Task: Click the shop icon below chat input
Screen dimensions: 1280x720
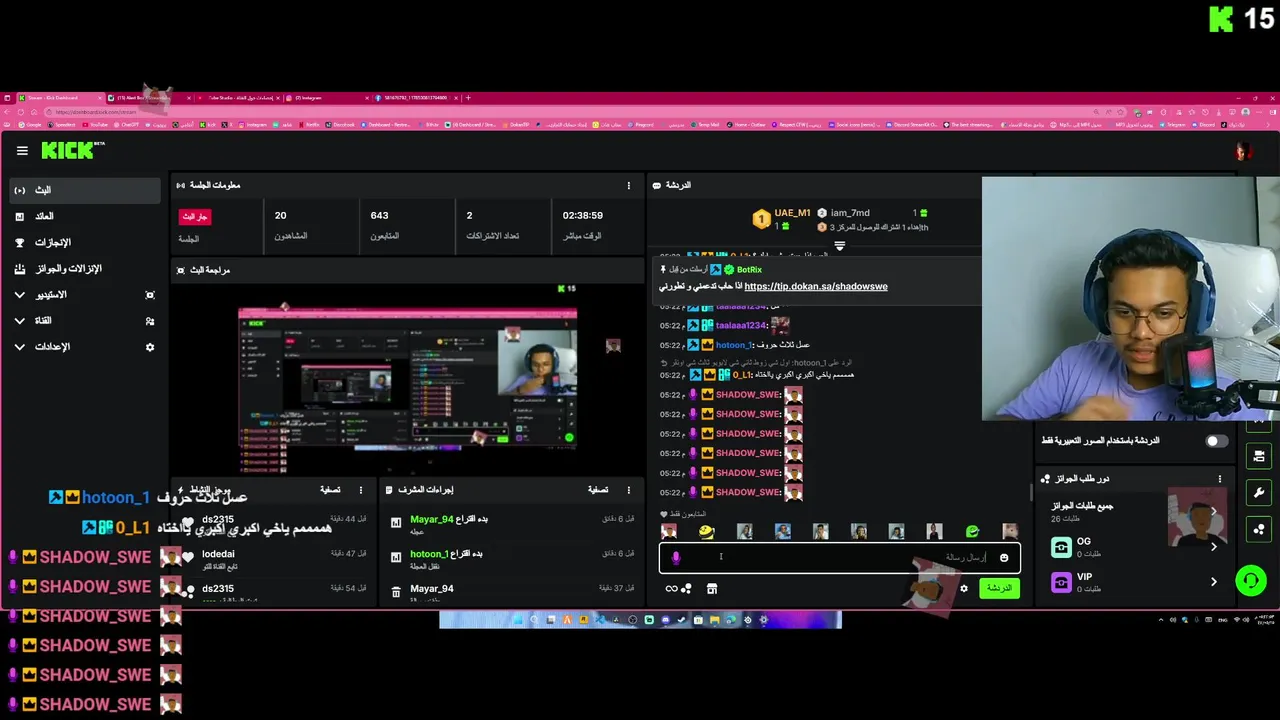Action: (x=712, y=589)
